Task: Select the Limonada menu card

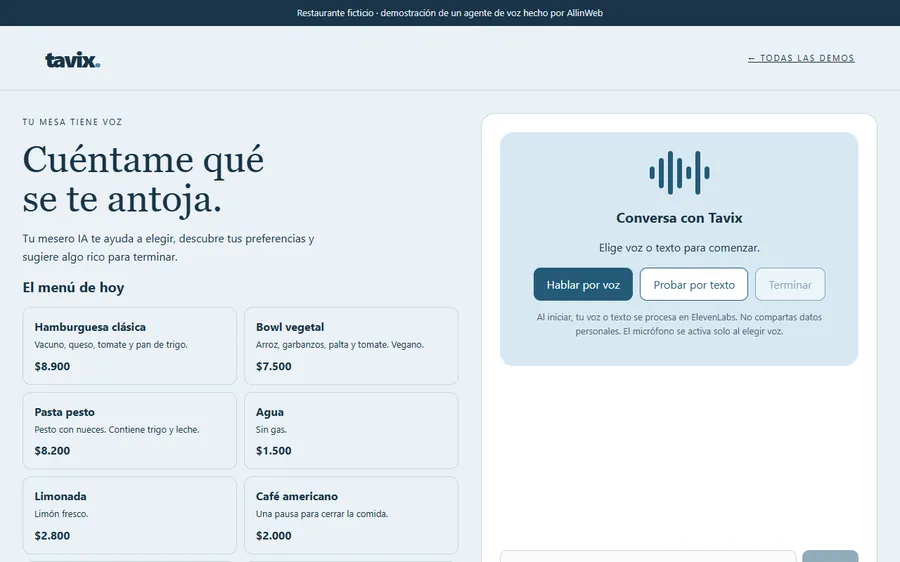Action: click(130, 515)
